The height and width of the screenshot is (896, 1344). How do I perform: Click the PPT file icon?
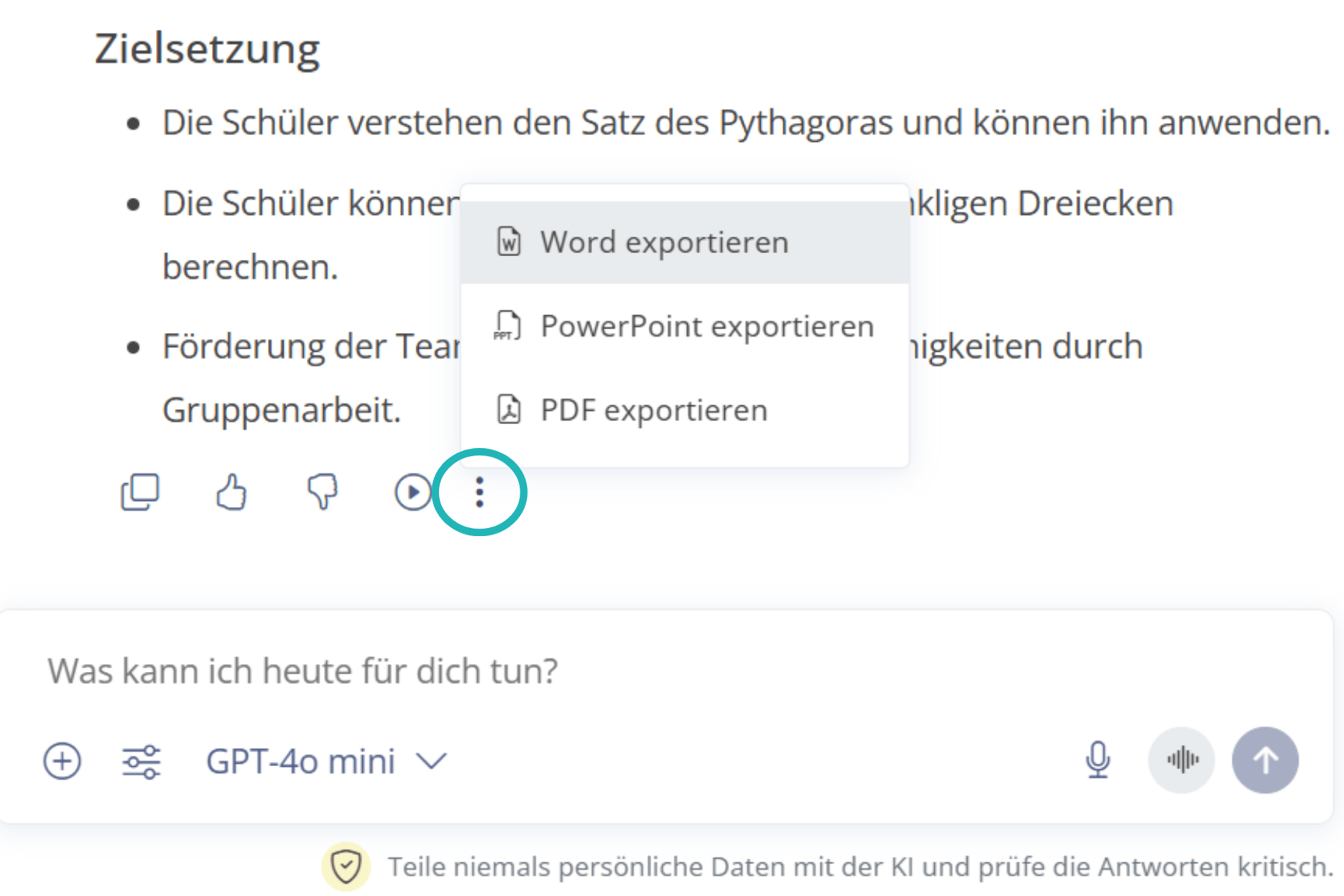coord(508,326)
